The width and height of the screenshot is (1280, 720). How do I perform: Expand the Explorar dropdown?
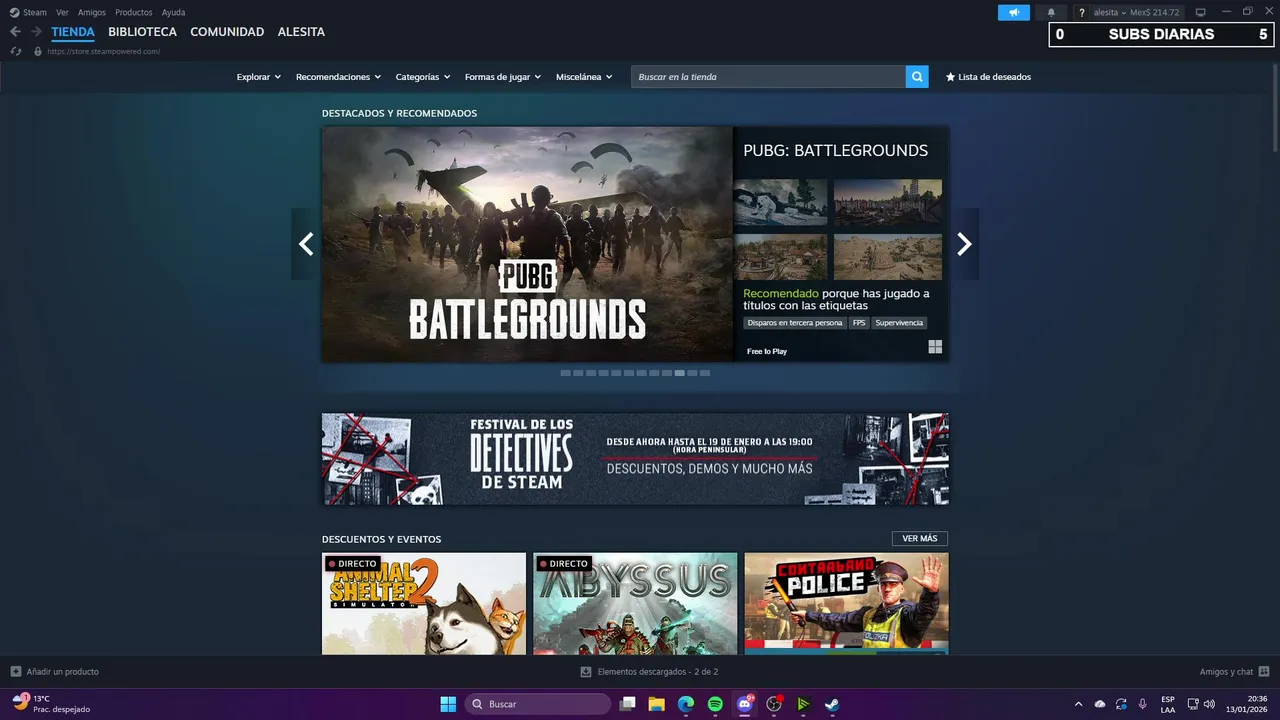259,77
